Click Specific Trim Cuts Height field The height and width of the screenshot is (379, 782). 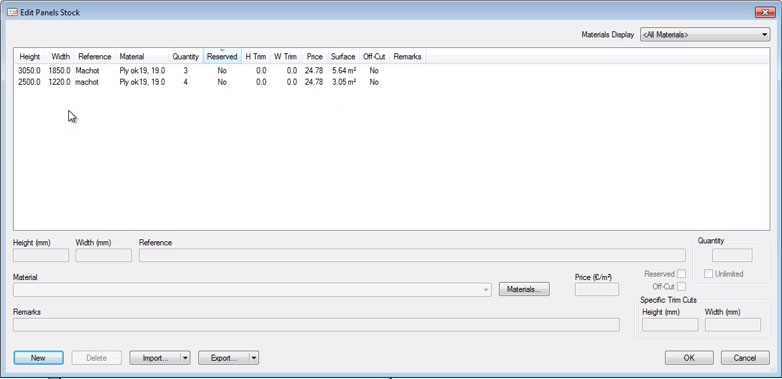pos(670,325)
